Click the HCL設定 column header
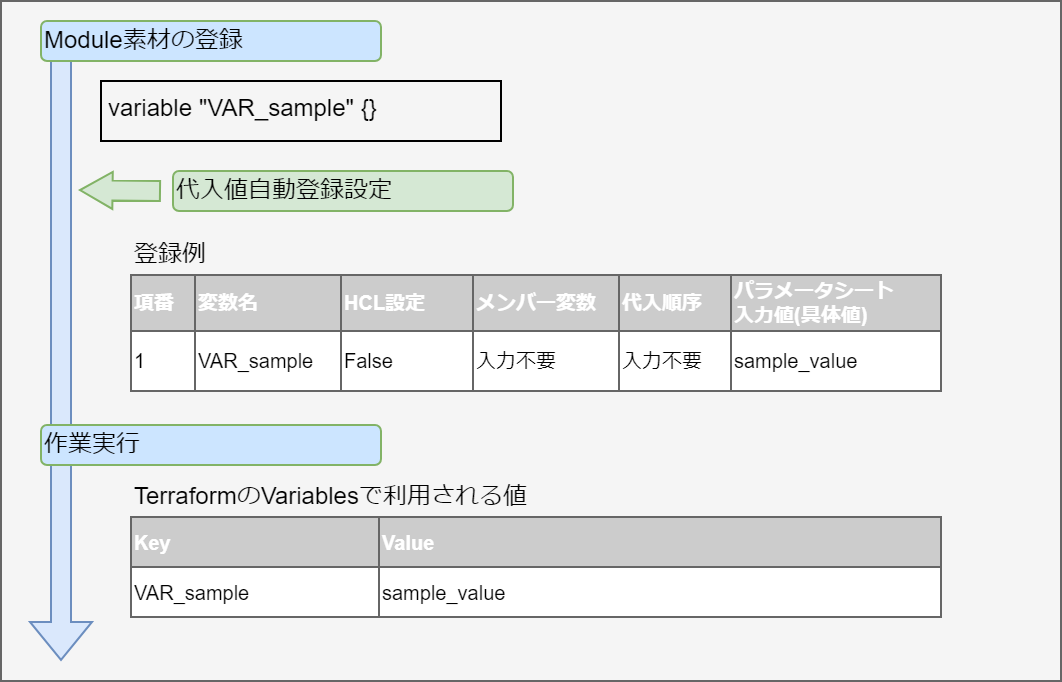The image size is (1062, 682). click(407, 303)
